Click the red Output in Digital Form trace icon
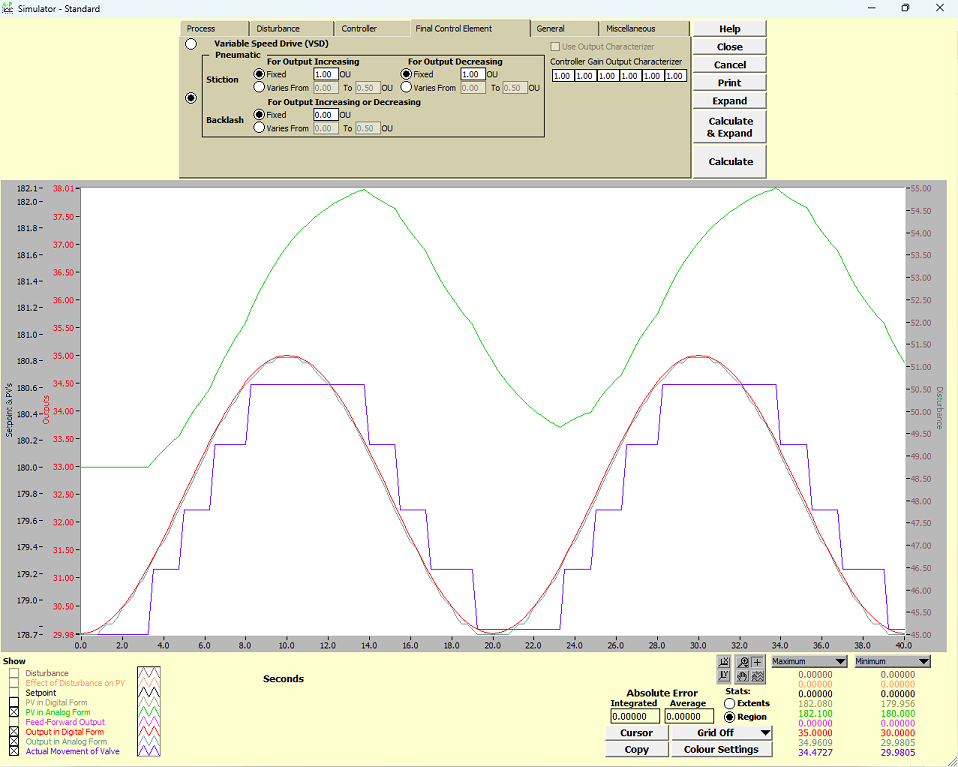Screen dimensions: 958x767 point(150,732)
